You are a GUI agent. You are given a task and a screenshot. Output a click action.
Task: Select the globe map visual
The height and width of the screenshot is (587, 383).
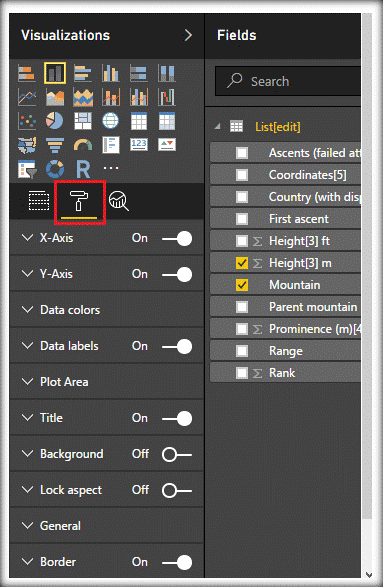tap(111, 121)
